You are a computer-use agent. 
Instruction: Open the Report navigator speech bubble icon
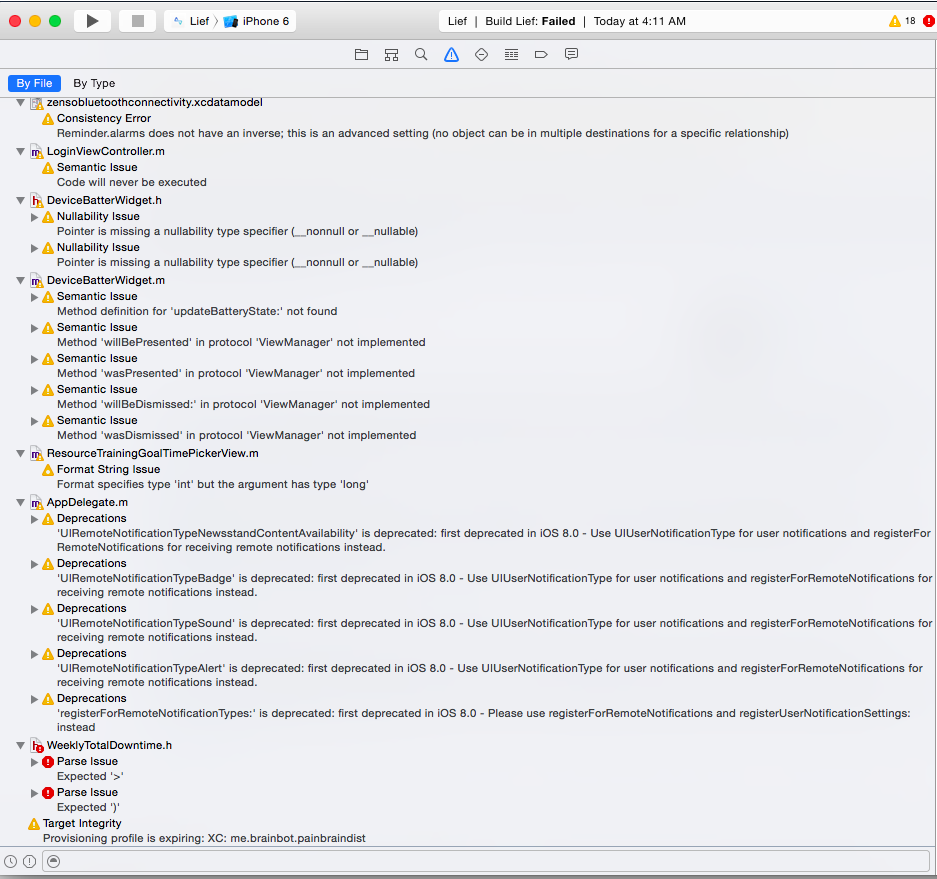(x=571, y=54)
